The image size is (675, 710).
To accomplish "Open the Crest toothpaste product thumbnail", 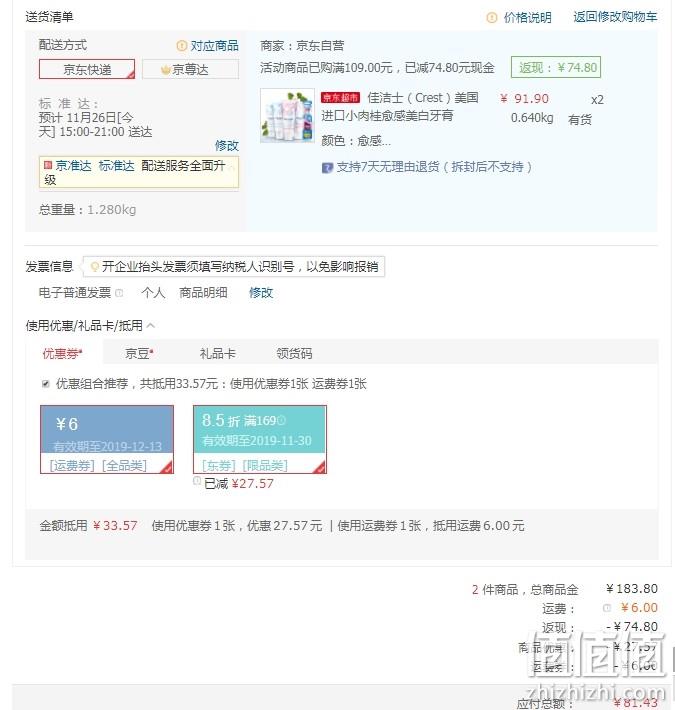I will [287, 115].
